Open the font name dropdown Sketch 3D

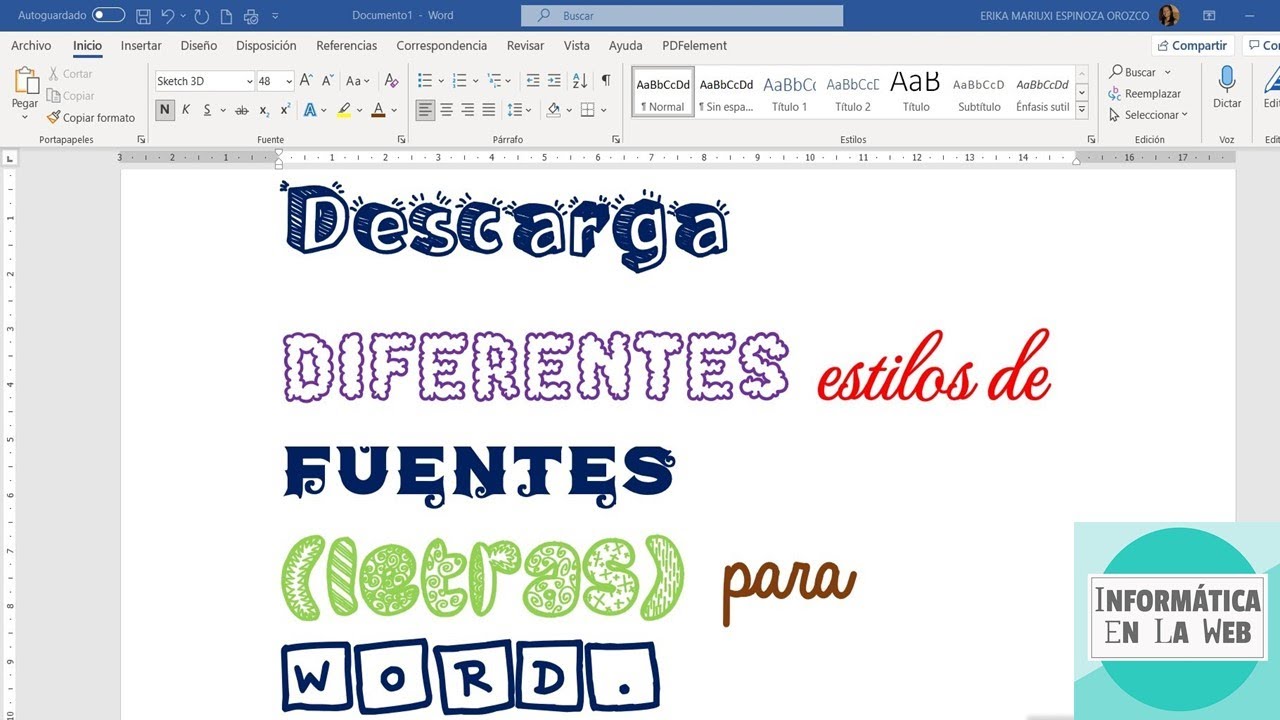pos(248,81)
